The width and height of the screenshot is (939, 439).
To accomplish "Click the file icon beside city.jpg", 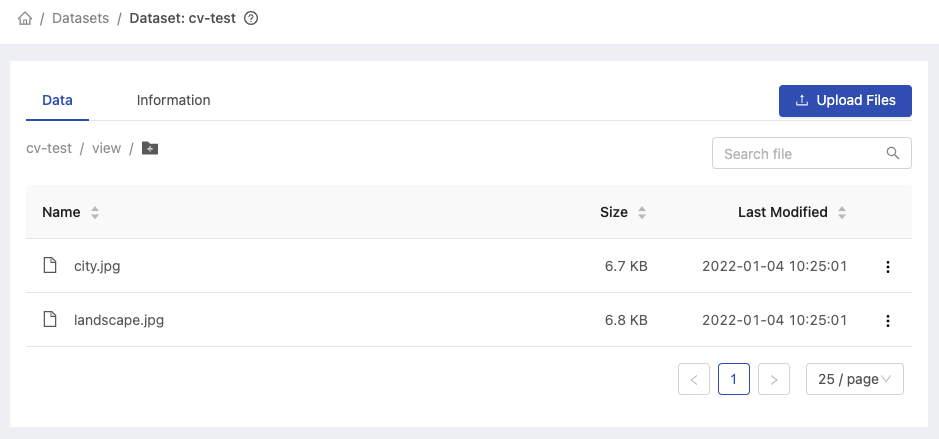I will [x=50, y=265].
